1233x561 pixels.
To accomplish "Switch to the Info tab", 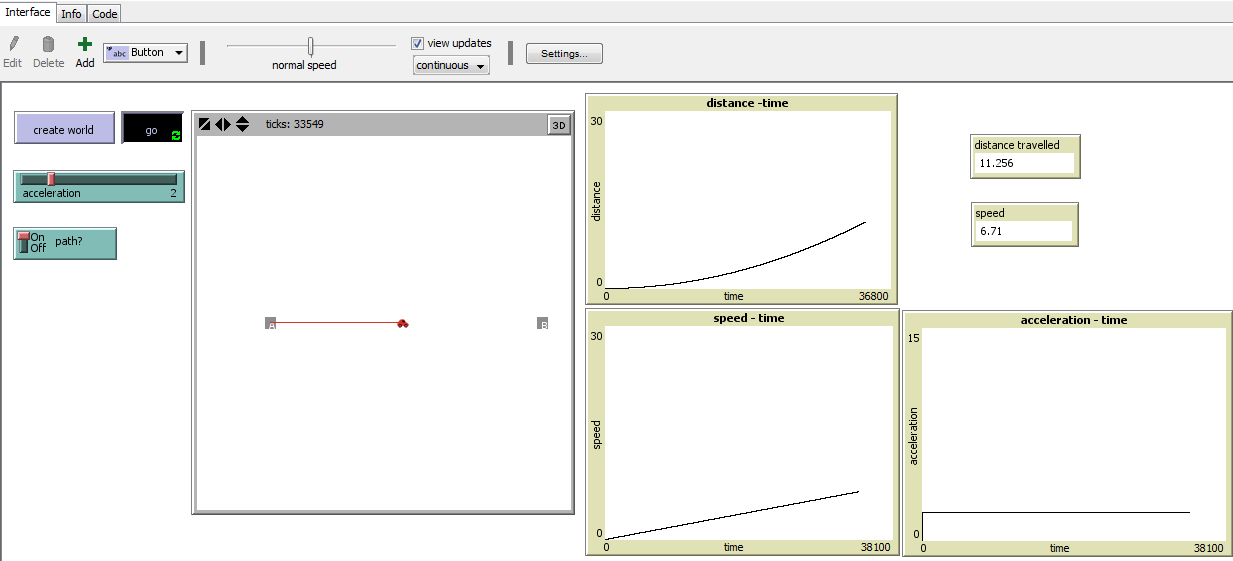I will pos(71,14).
